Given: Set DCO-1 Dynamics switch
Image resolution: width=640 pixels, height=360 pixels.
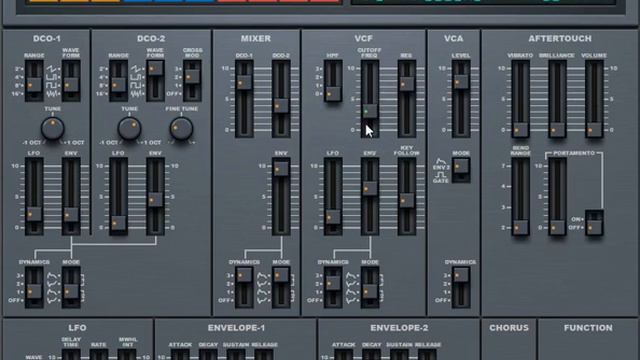Looking at the screenshot, I should pyautogui.click(x=34, y=287).
